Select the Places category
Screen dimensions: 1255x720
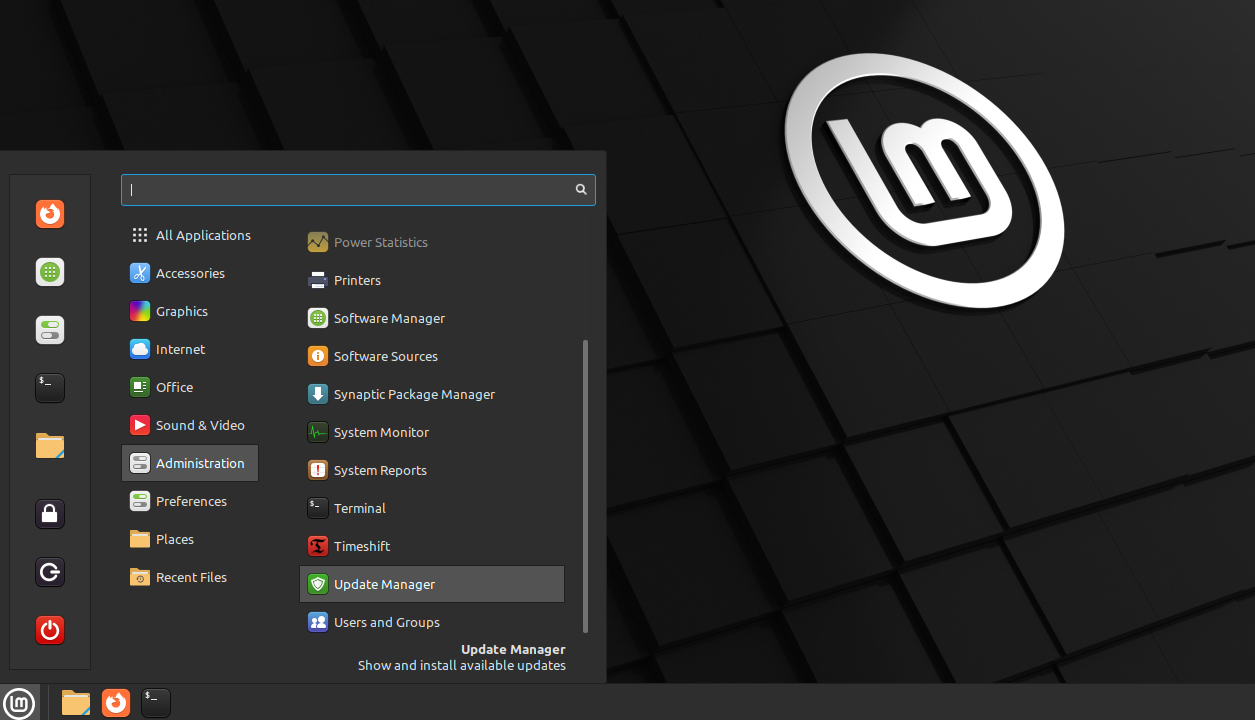click(190, 539)
